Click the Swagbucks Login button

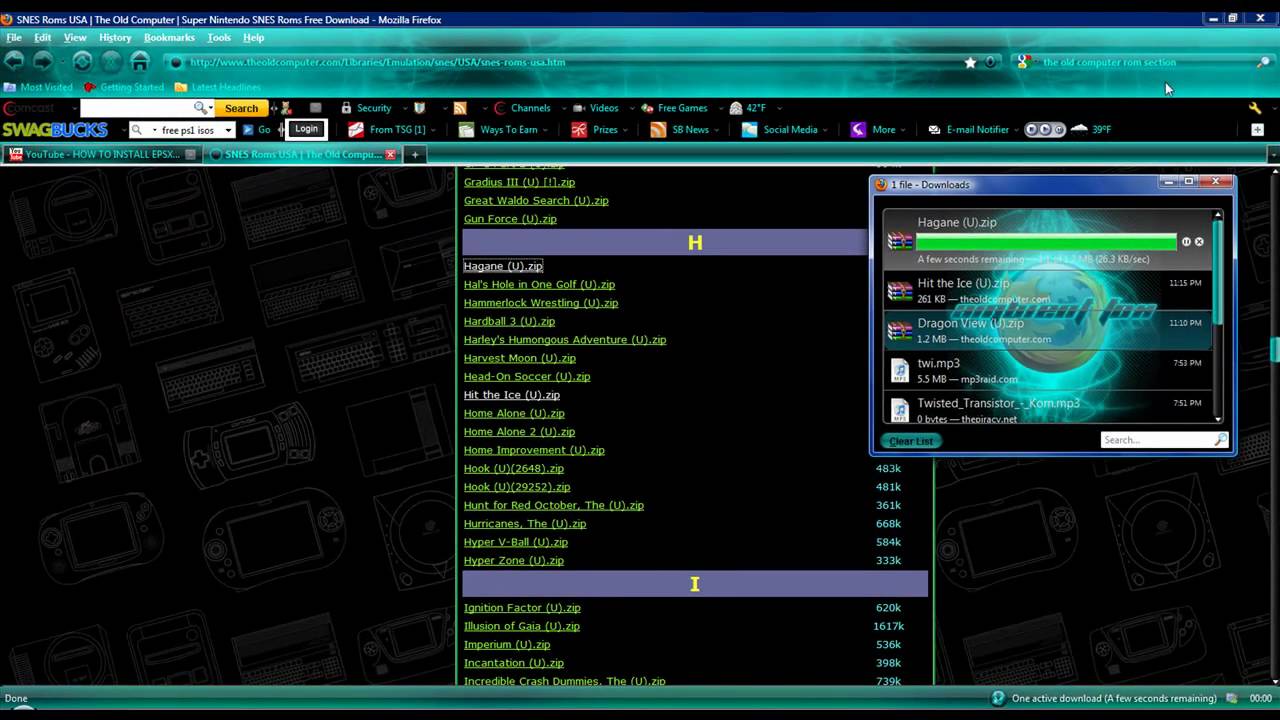[306, 129]
